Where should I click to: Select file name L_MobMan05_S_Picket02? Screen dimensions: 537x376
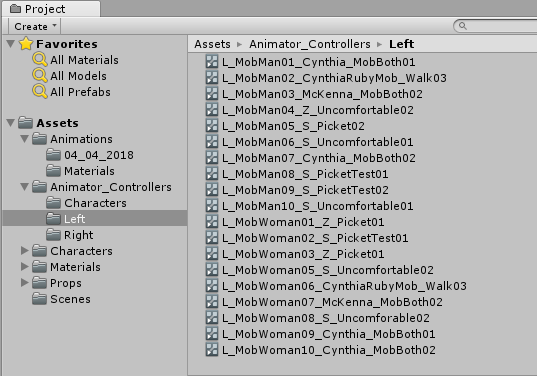tap(293, 126)
